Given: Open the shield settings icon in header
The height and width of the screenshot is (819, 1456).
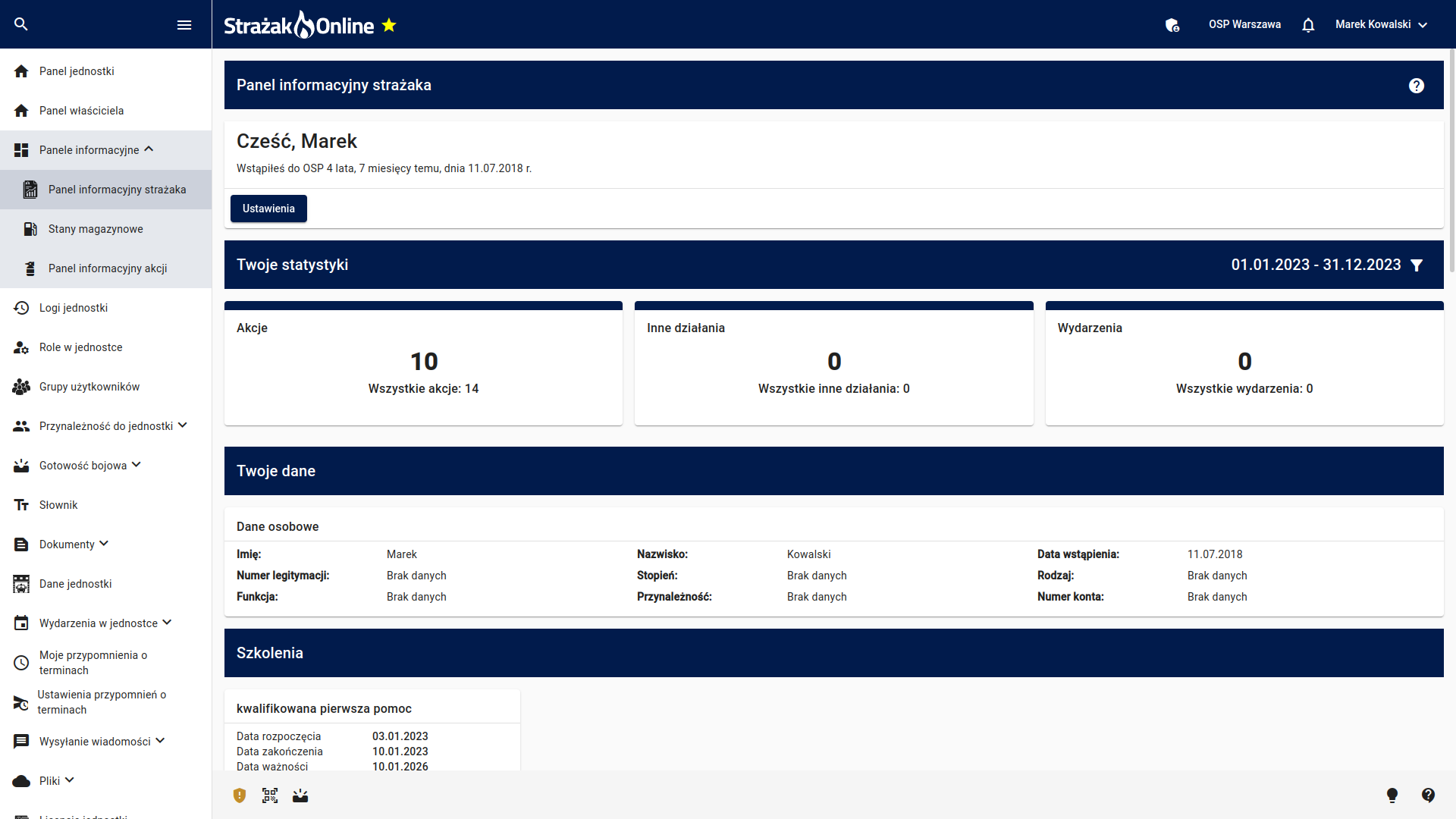Looking at the screenshot, I should click(x=1172, y=25).
